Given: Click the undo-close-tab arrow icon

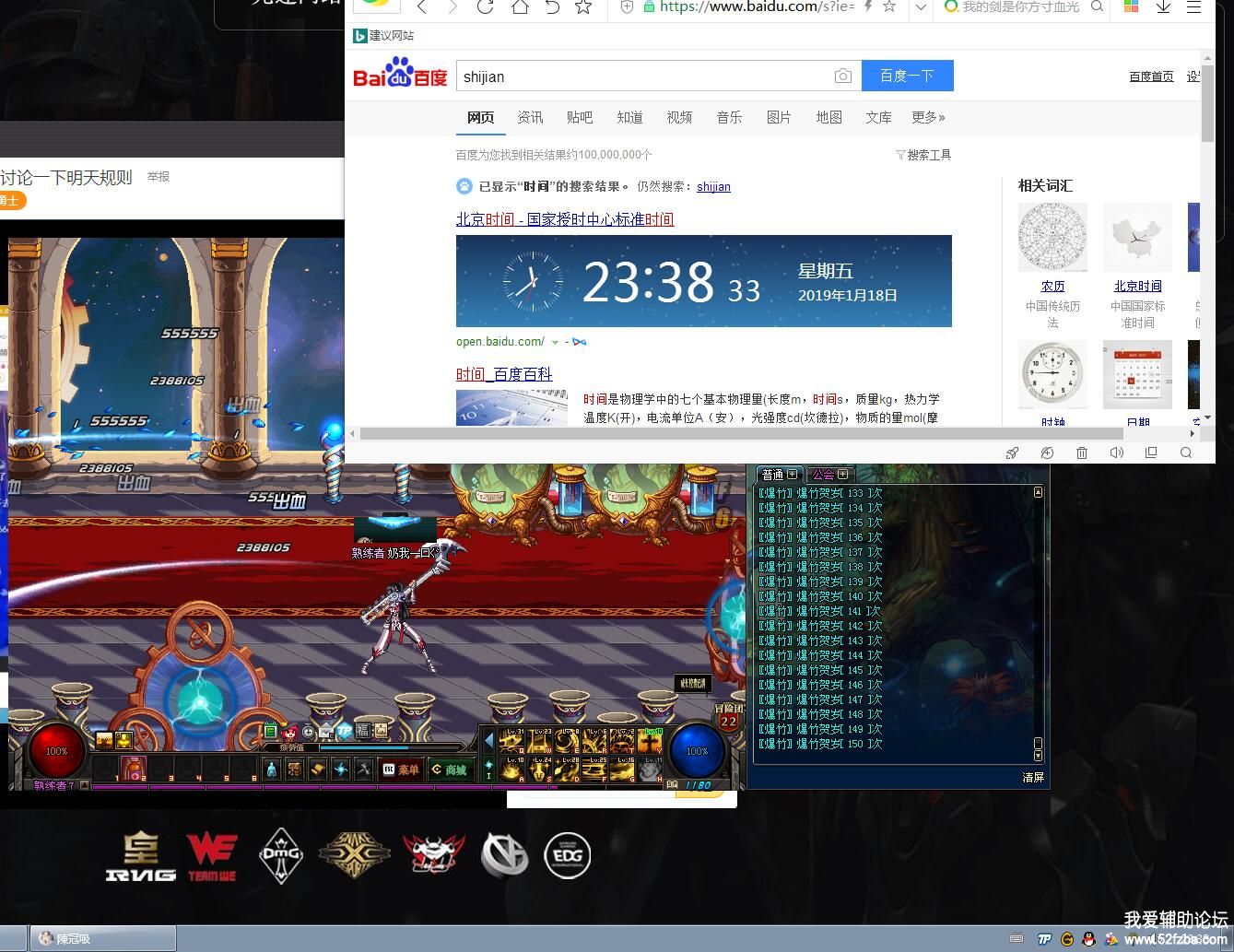Looking at the screenshot, I should coord(552,6).
